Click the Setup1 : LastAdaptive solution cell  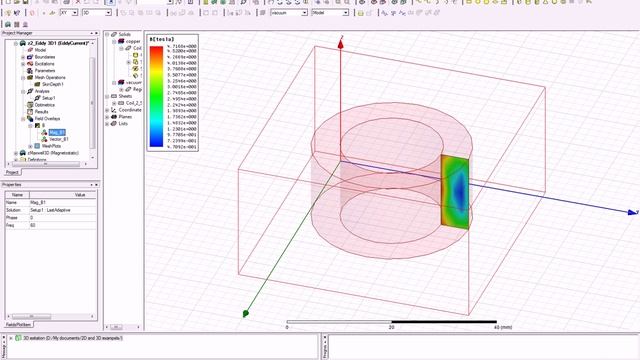[63, 210]
